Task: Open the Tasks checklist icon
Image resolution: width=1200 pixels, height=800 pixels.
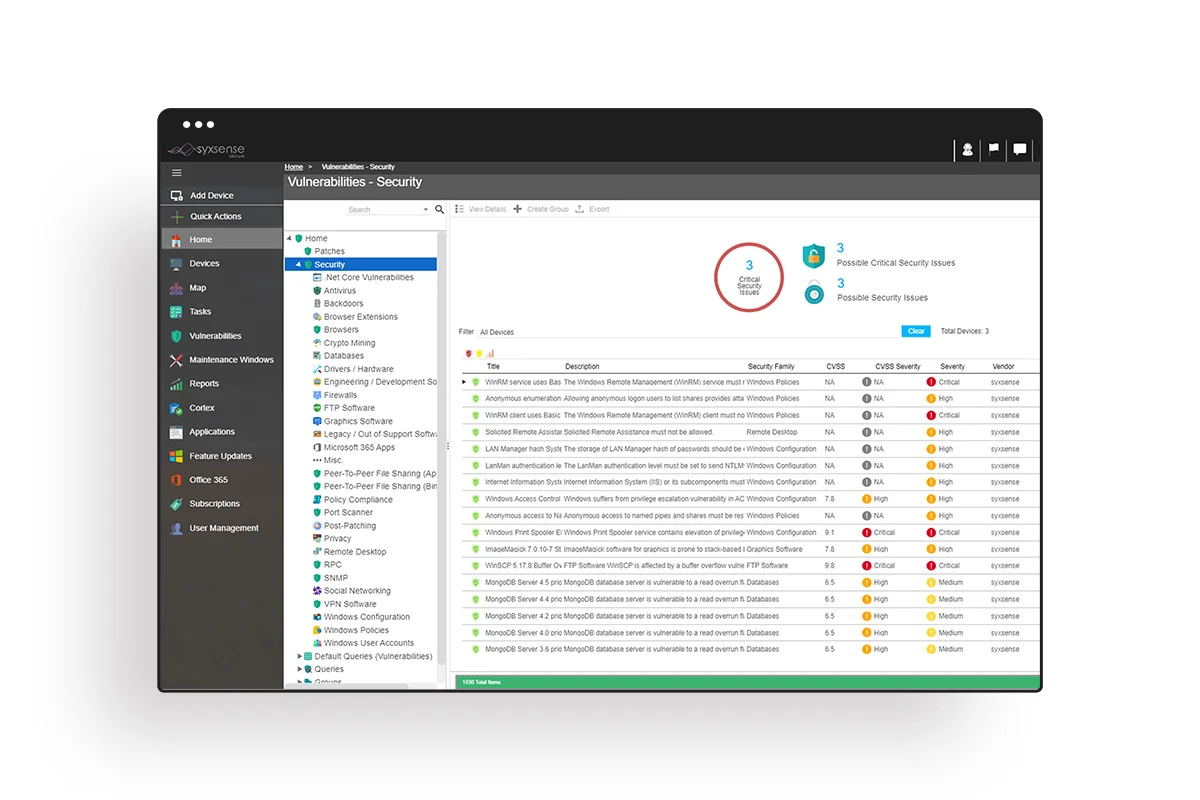Action: coord(177,312)
